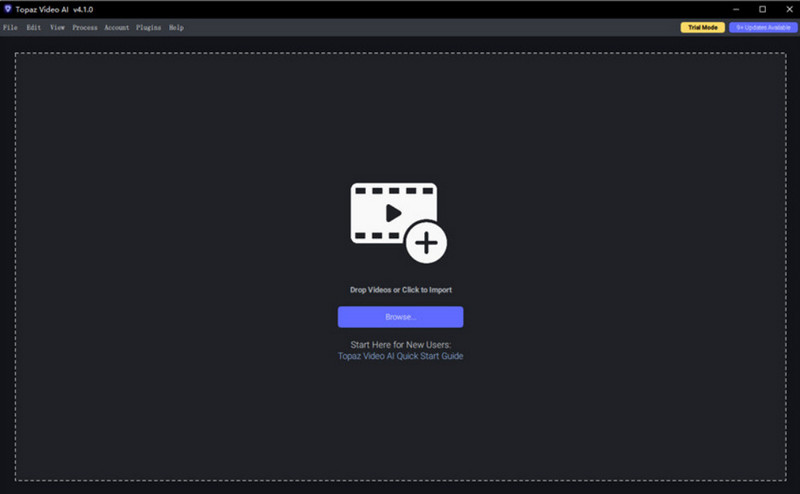Viewport: 800px width, 494px height.
Task: Click the Topaz Video AI logo icon
Action: point(8,9)
